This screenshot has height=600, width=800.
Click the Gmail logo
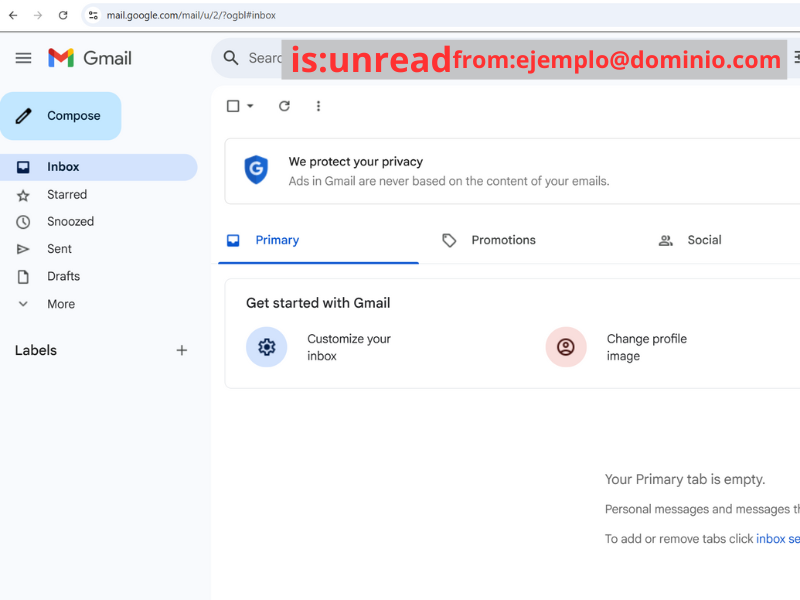[x=90, y=58]
